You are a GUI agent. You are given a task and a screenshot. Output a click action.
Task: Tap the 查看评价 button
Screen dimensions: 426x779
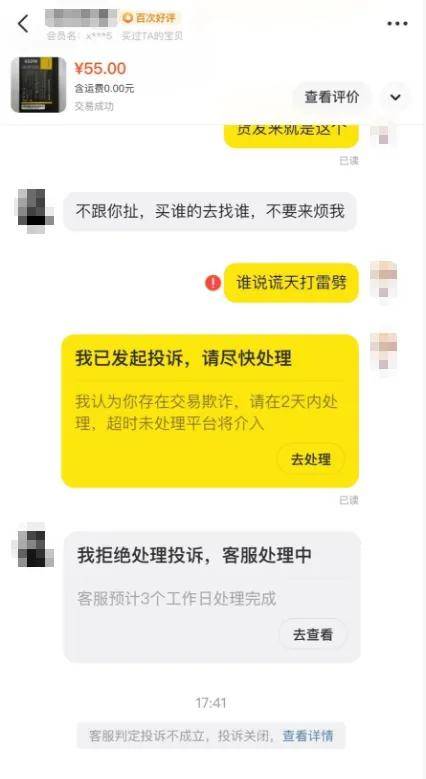tap(332, 97)
